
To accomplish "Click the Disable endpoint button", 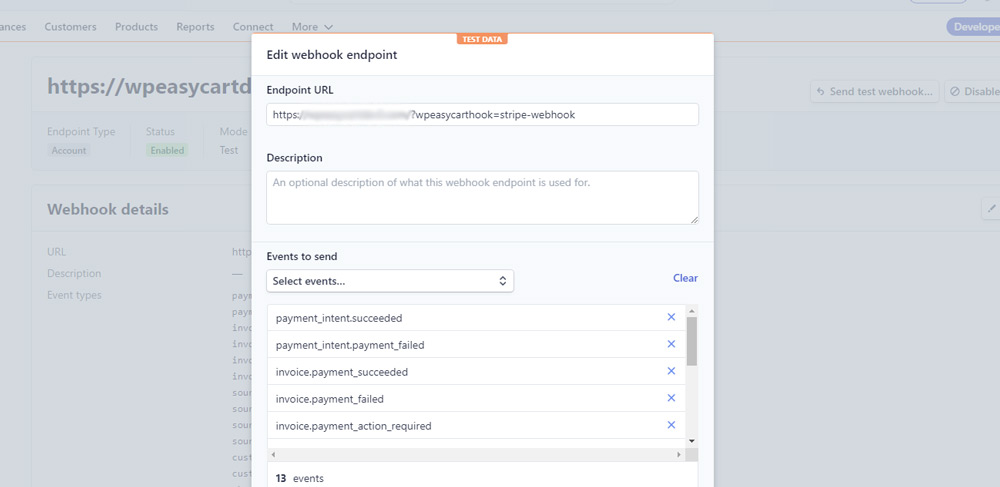I will coord(973,91).
